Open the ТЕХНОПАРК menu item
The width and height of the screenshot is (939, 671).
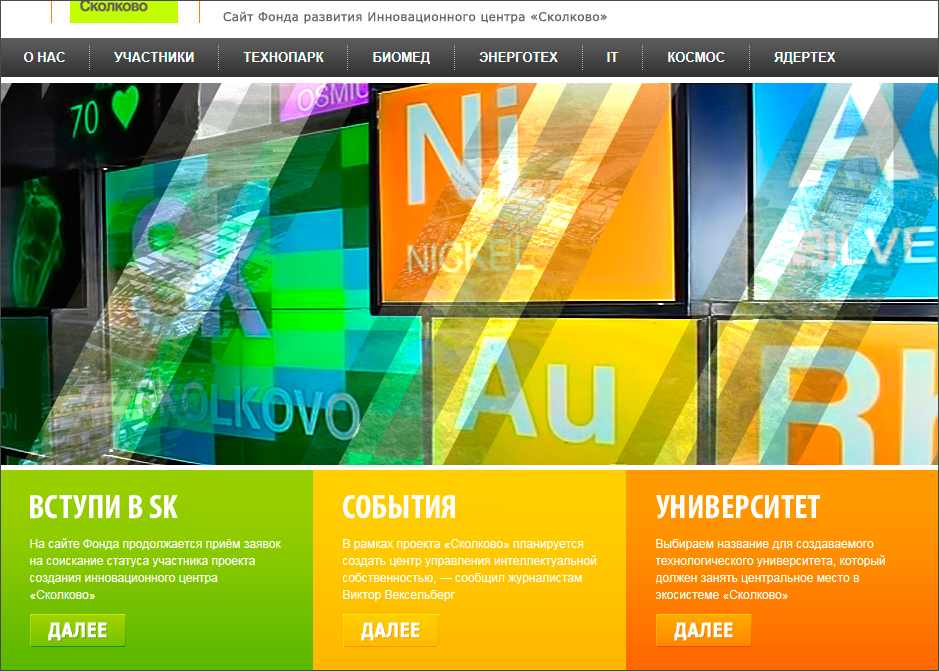283,58
